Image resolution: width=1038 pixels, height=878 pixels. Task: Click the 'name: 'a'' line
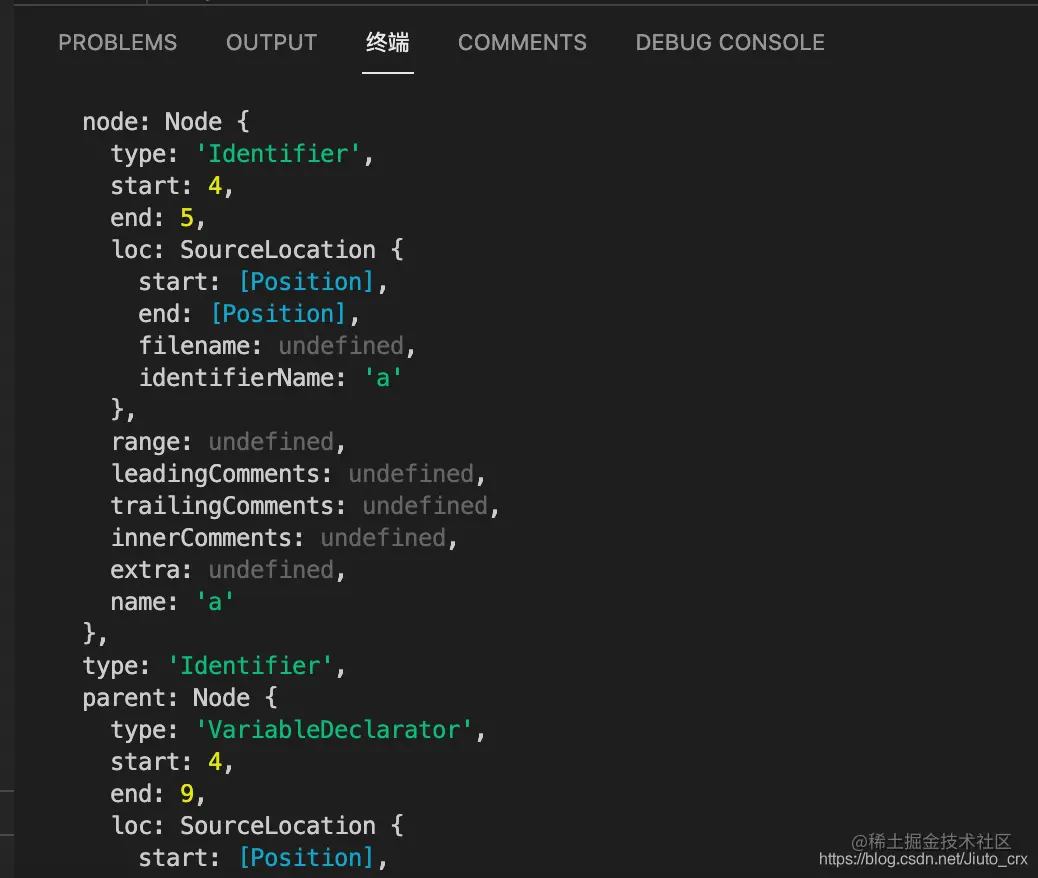point(172,601)
